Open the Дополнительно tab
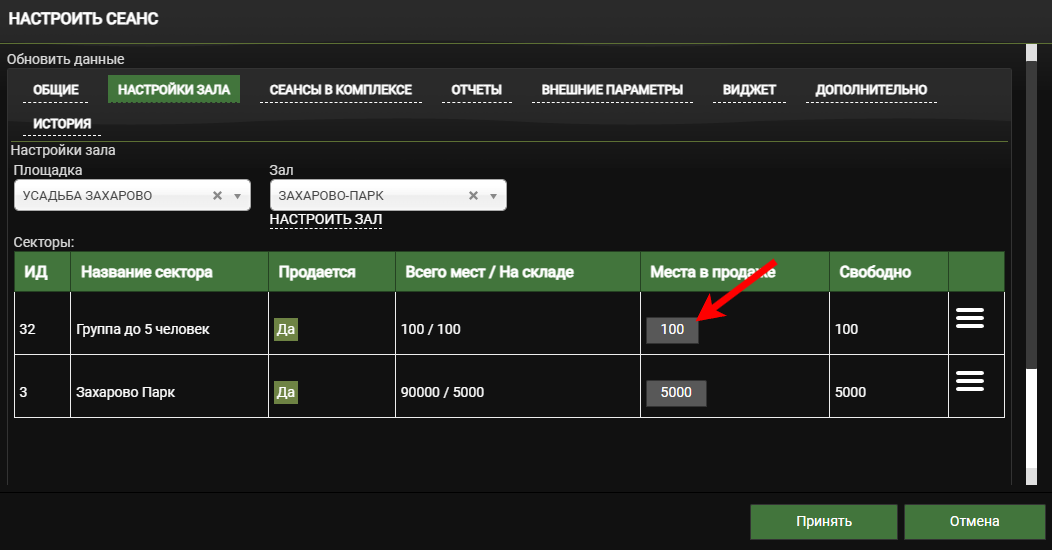 (871, 90)
